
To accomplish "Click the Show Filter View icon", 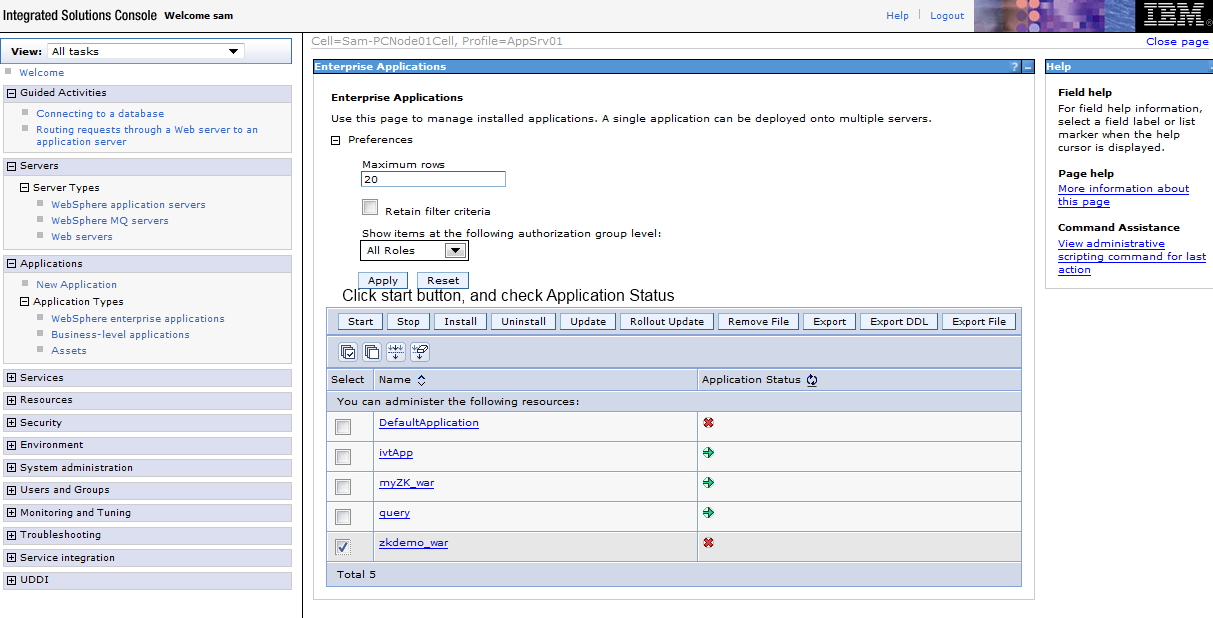I will point(396,351).
